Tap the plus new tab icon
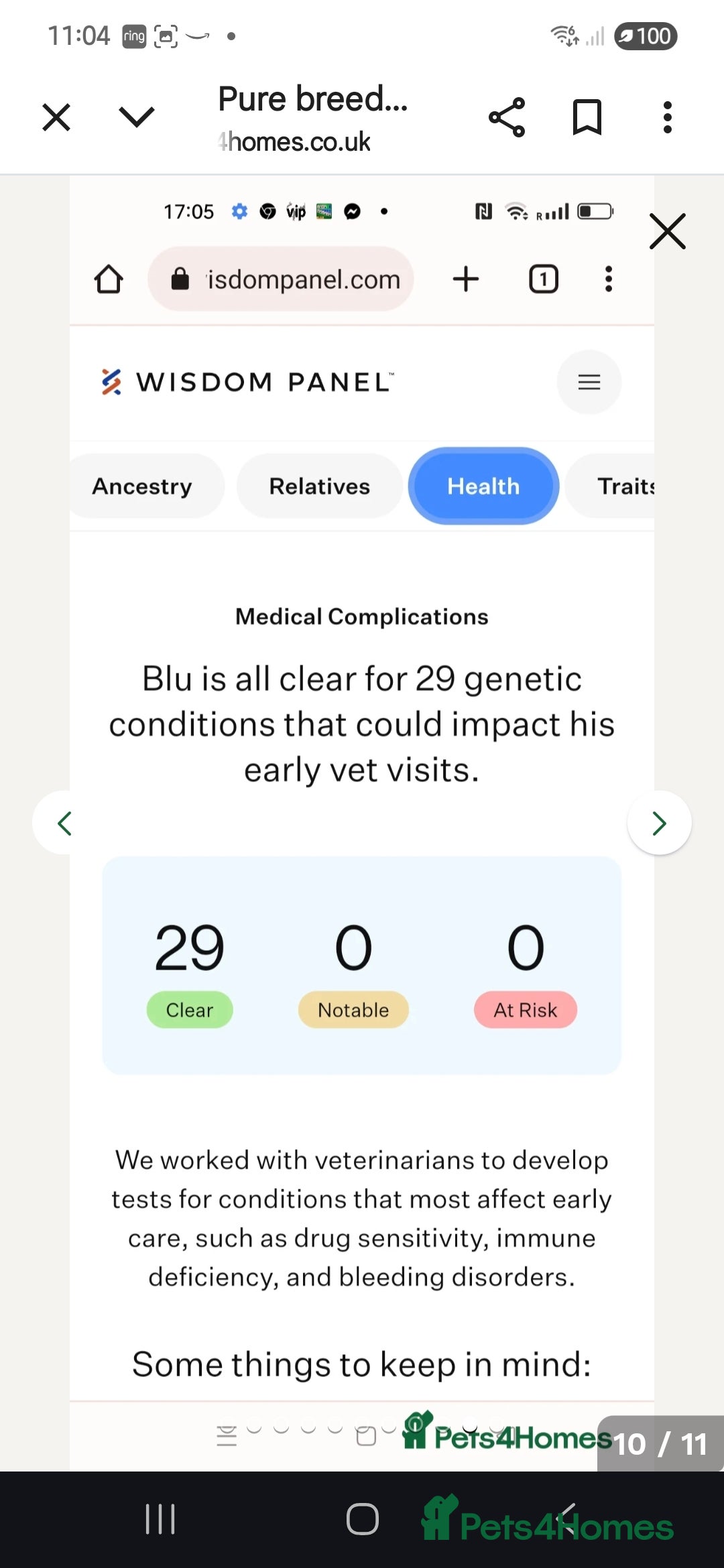The height and width of the screenshot is (1568, 724). pyautogui.click(x=466, y=279)
